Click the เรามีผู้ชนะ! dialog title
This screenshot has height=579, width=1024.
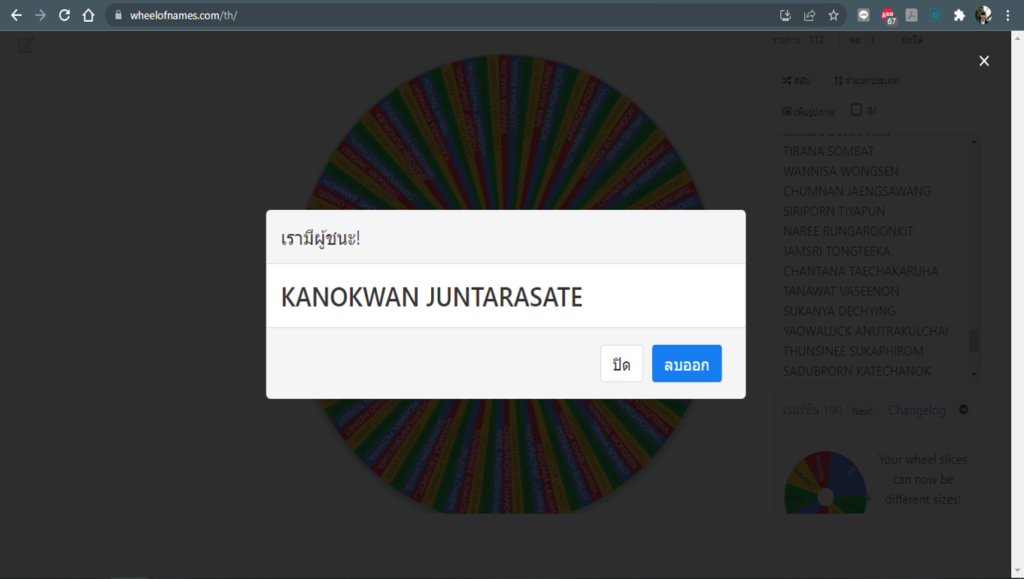click(x=321, y=238)
